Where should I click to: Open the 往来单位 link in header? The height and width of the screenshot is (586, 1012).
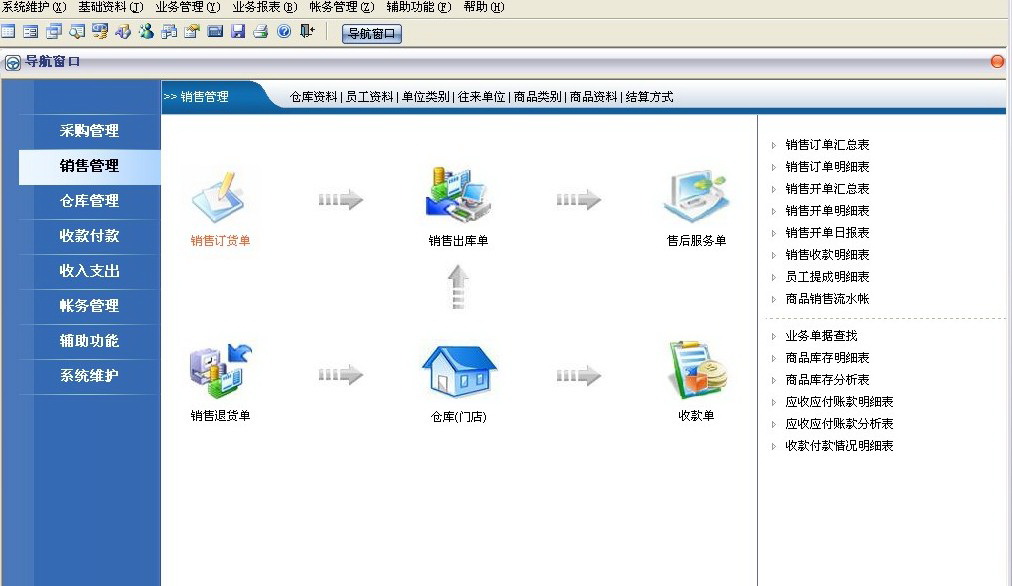pos(481,97)
